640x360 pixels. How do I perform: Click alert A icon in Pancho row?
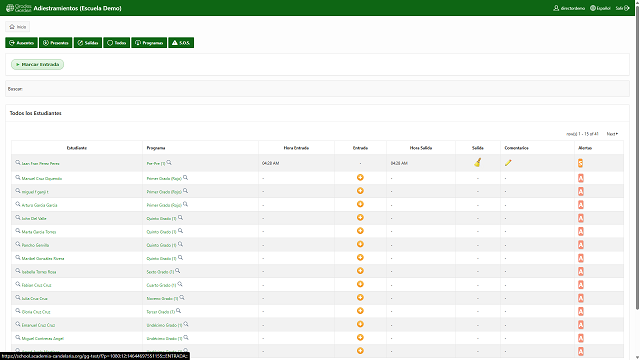click(581, 245)
